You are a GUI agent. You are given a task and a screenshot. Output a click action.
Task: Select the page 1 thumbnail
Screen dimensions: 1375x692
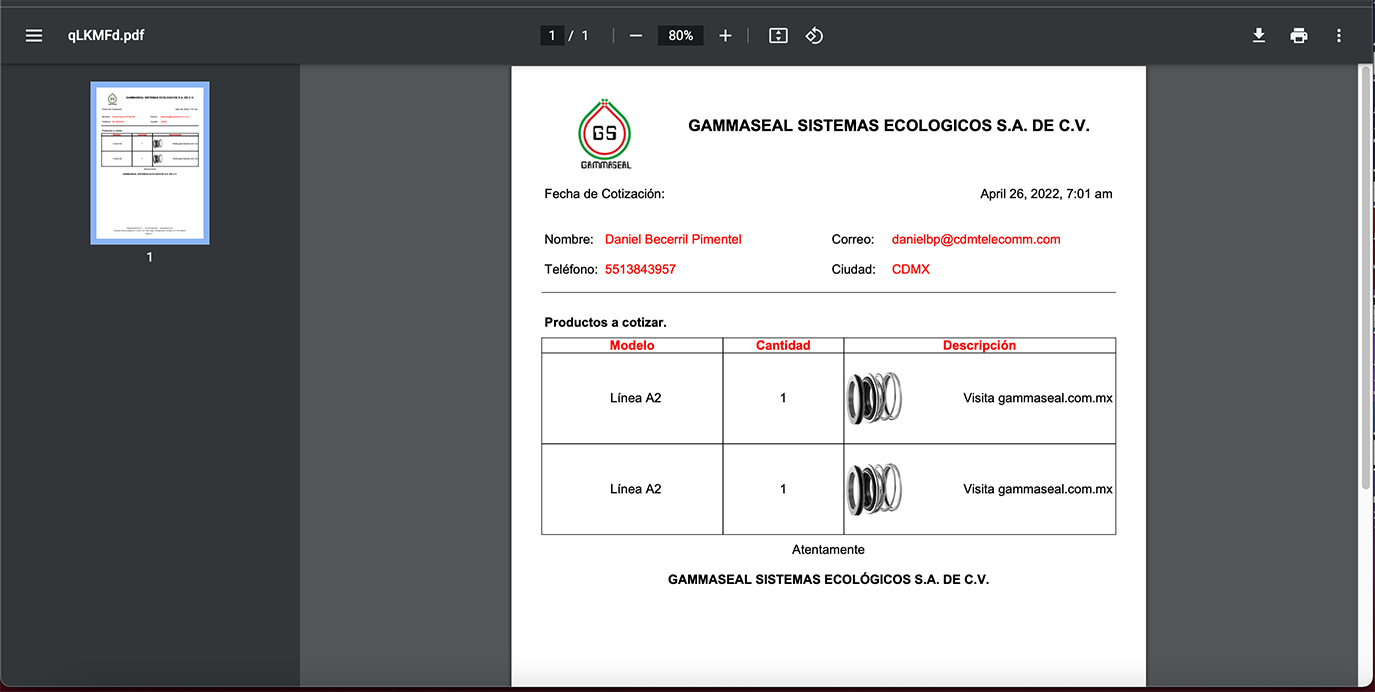(150, 163)
